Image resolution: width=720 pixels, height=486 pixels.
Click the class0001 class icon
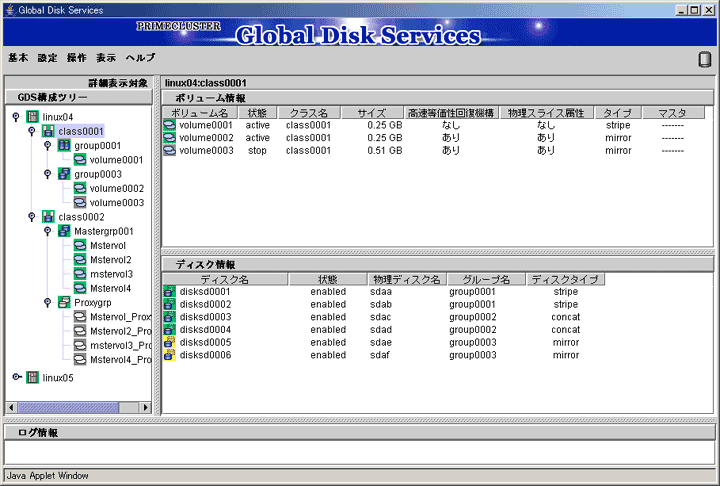(x=48, y=131)
